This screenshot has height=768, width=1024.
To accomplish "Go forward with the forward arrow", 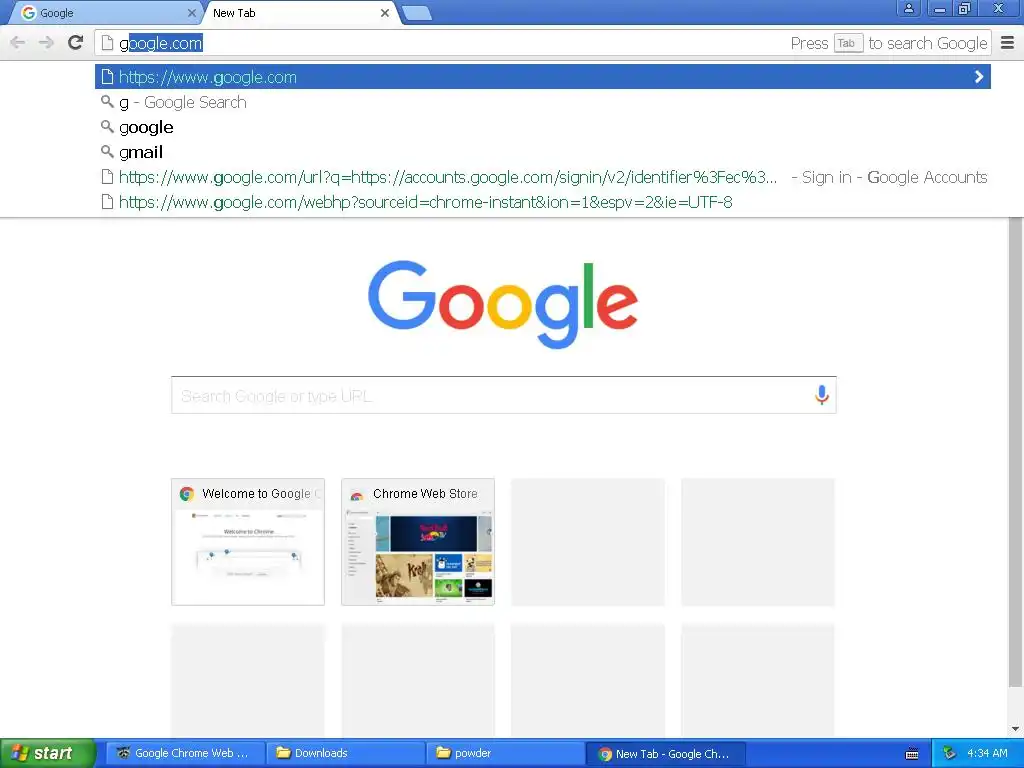I will [46, 43].
